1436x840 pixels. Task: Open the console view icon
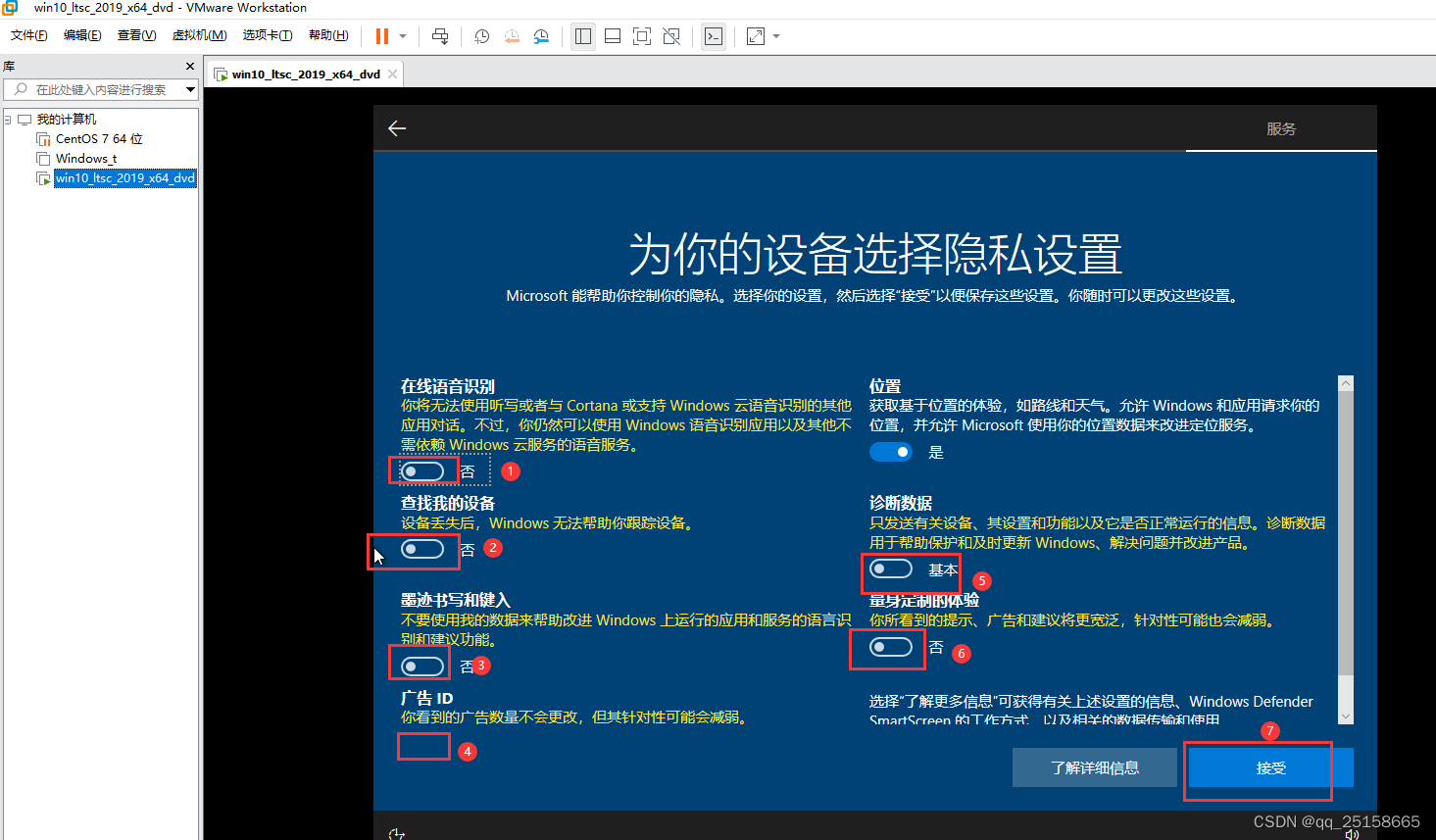point(714,36)
